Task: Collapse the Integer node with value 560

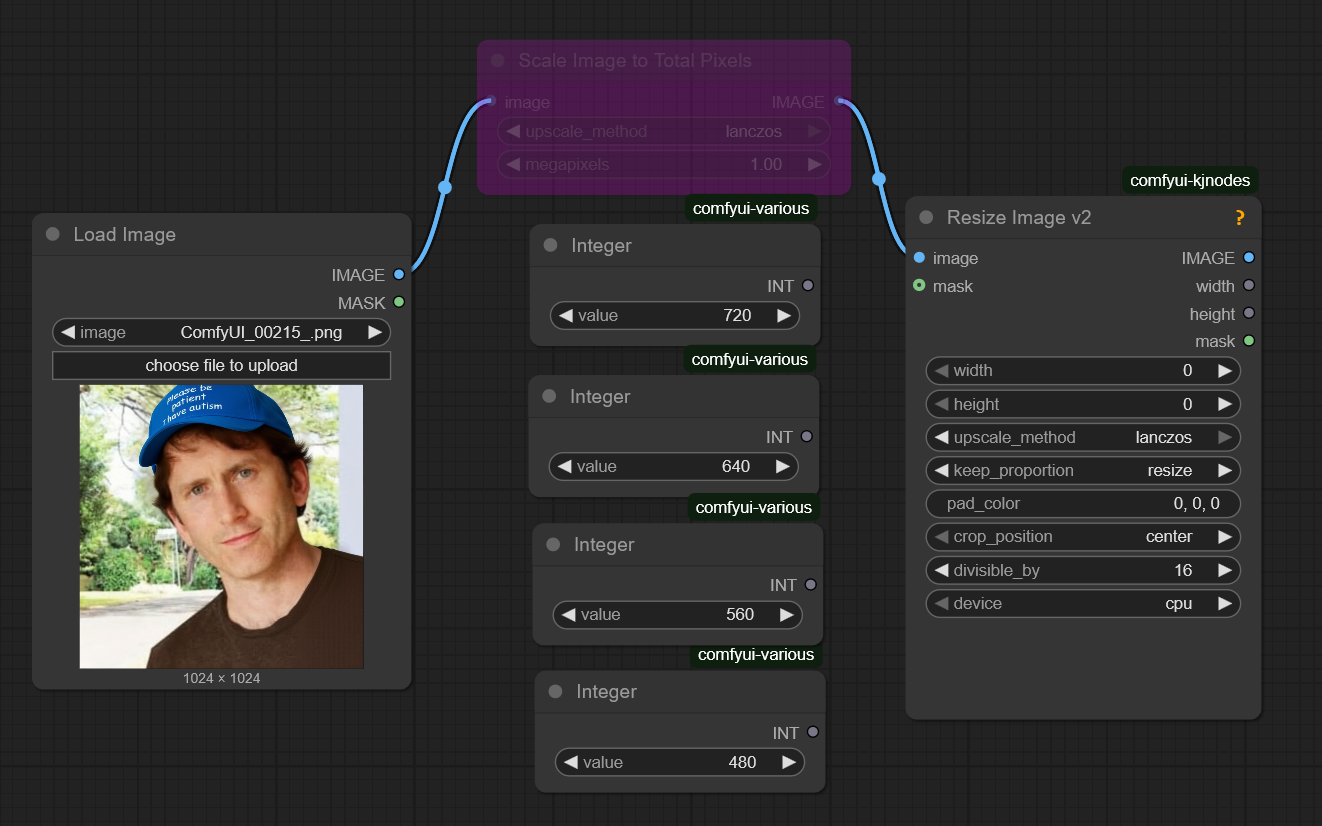Action: [553, 544]
